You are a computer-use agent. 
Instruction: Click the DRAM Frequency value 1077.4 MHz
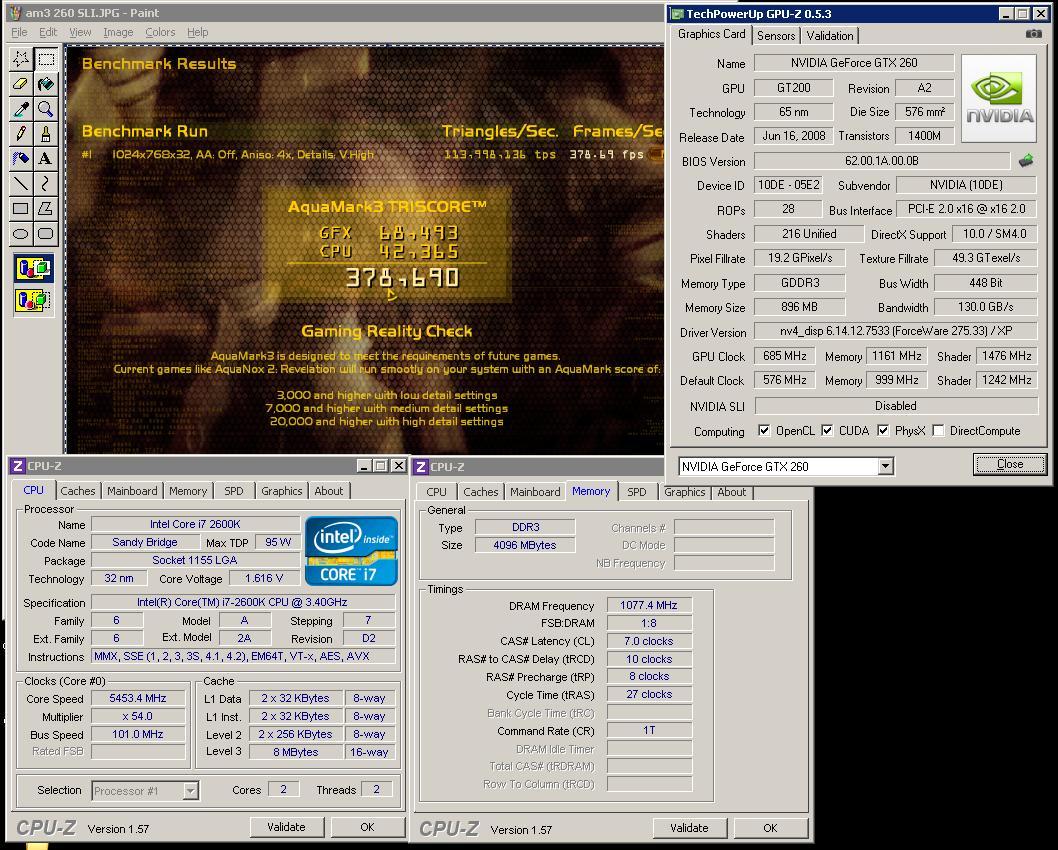pos(649,605)
